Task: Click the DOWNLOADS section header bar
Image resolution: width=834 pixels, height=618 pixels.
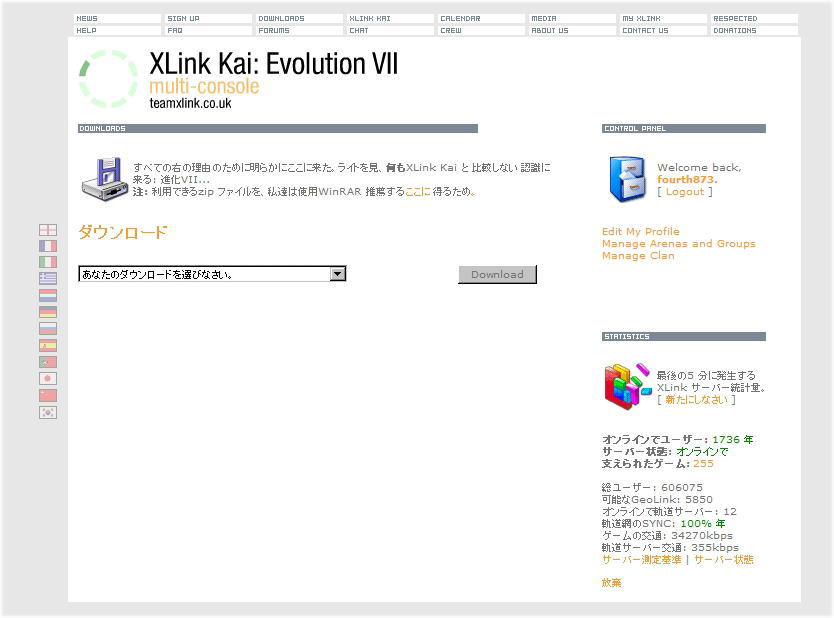Action: click(278, 129)
